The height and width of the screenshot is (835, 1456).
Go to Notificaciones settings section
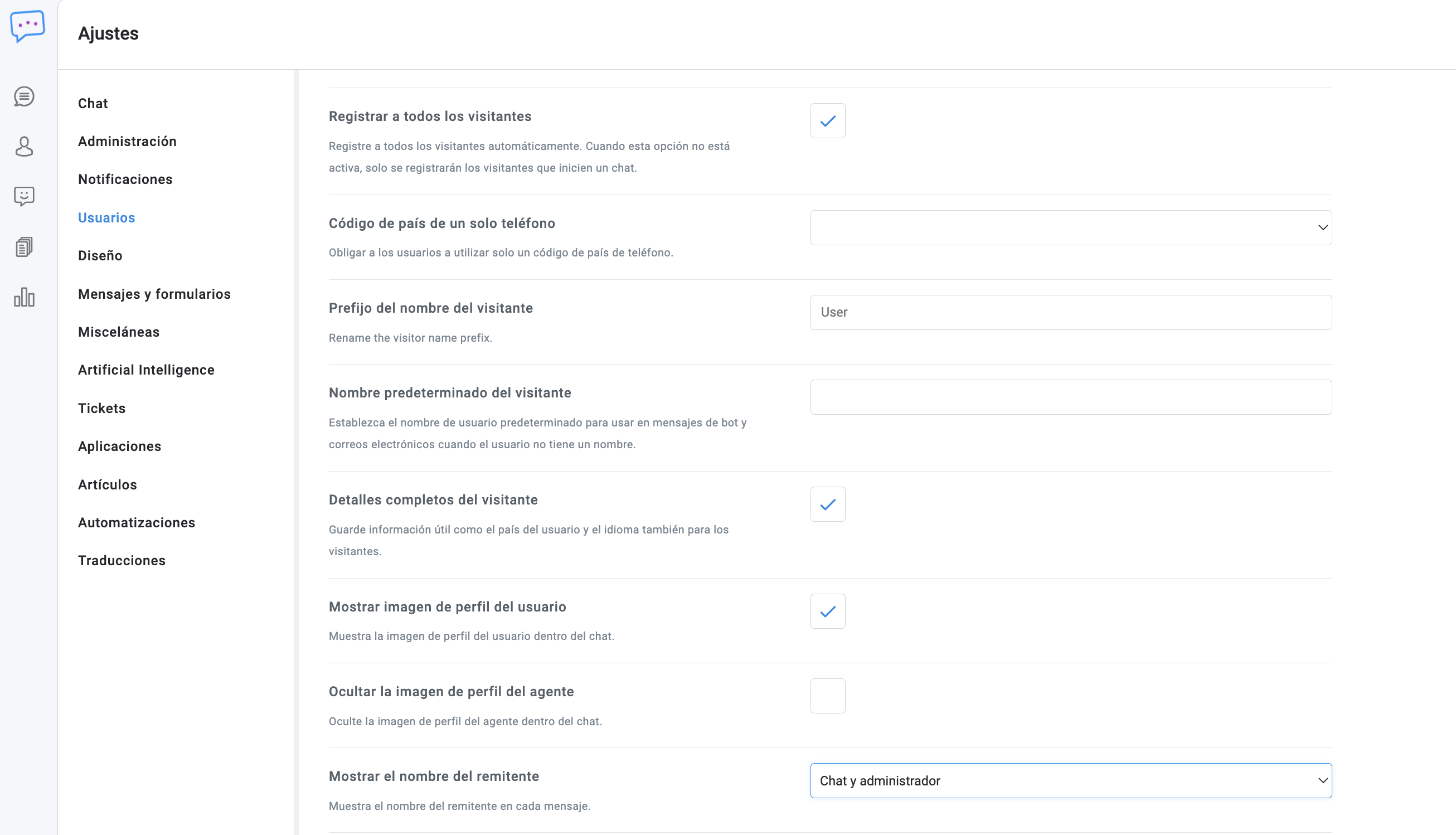coord(125,179)
